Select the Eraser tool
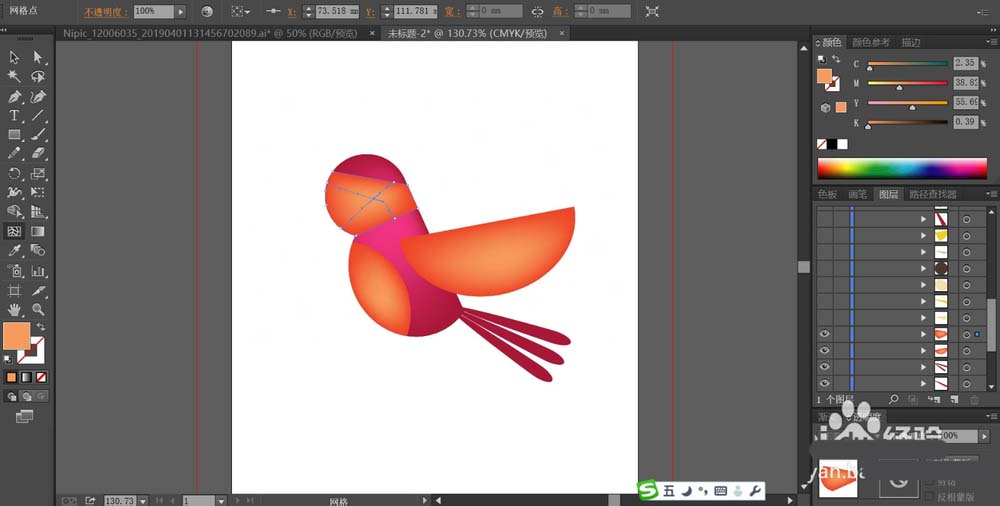The image size is (1000, 506). point(38,154)
